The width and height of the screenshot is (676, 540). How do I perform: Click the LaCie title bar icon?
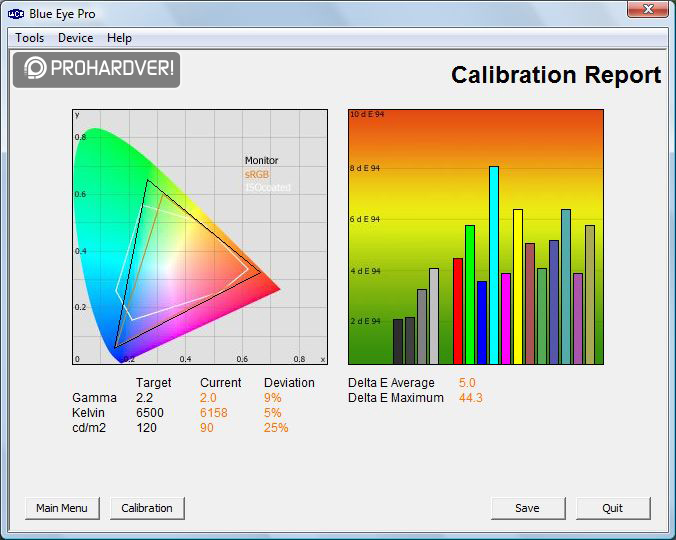(x=16, y=14)
